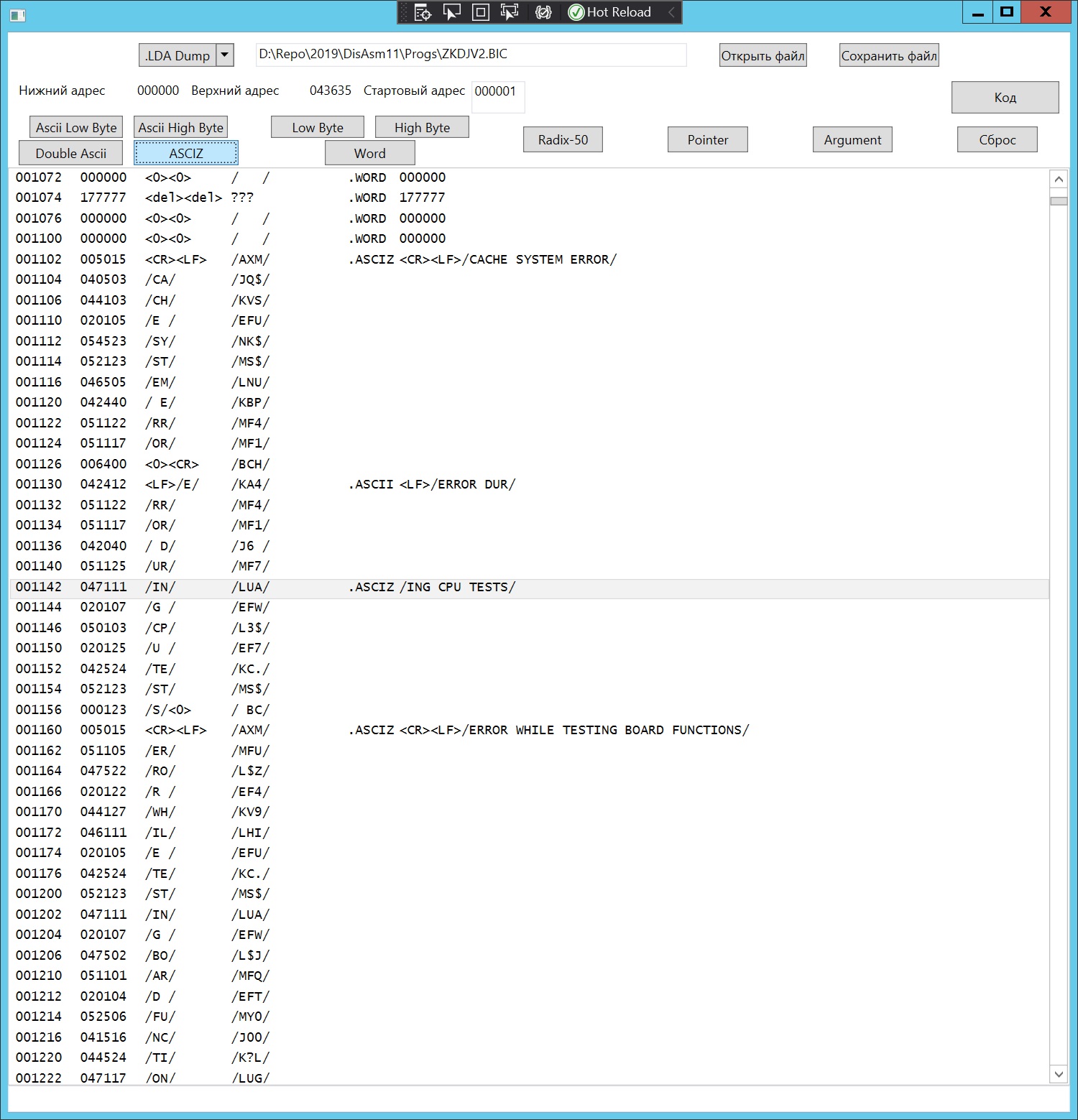Select the Radix-50 format button
The height and width of the screenshot is (1120, 1078).
click(563, 139)
